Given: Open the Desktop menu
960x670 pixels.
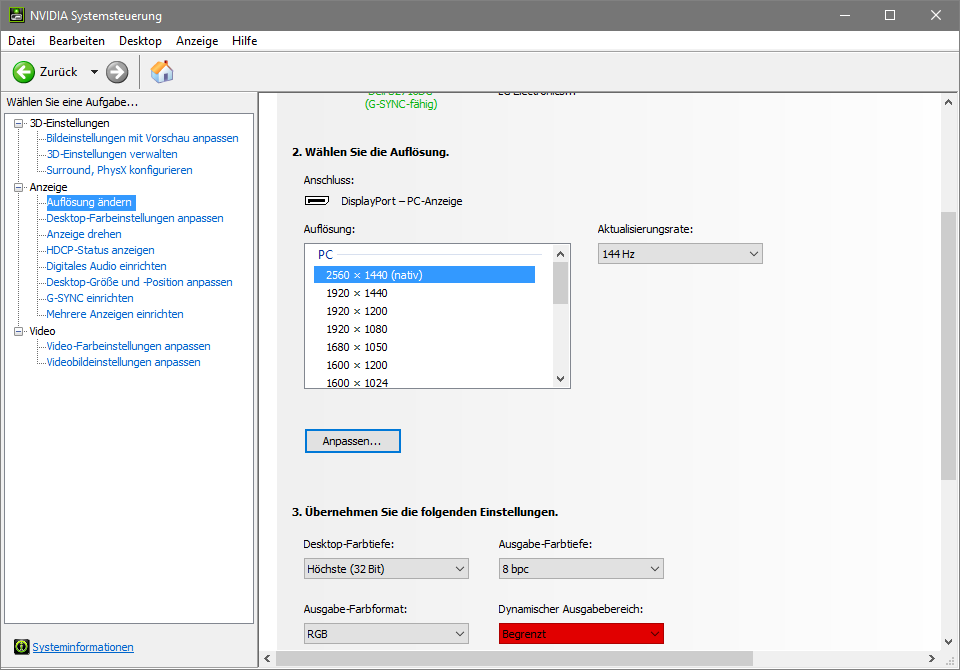Looking at the screenshot, I should click(140, 40).
